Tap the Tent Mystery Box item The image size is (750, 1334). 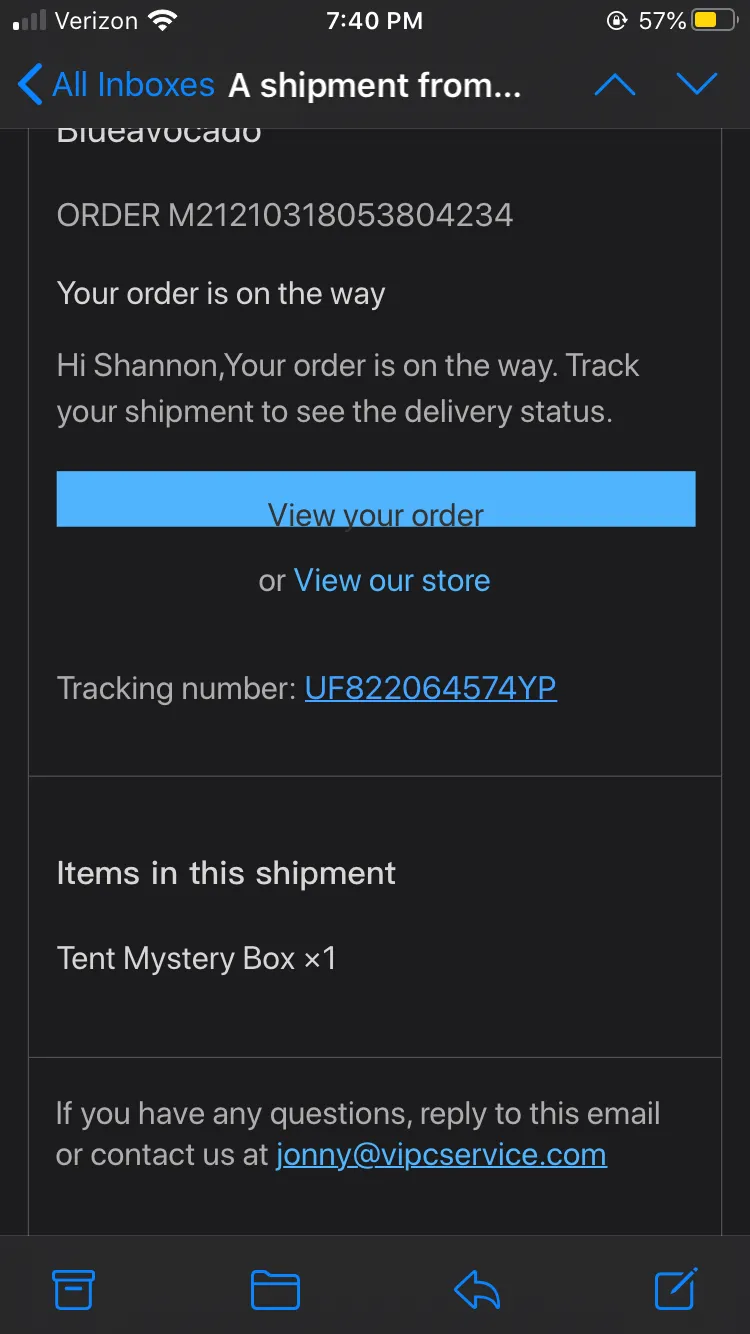pyautogui.click(x=197, y=959)
